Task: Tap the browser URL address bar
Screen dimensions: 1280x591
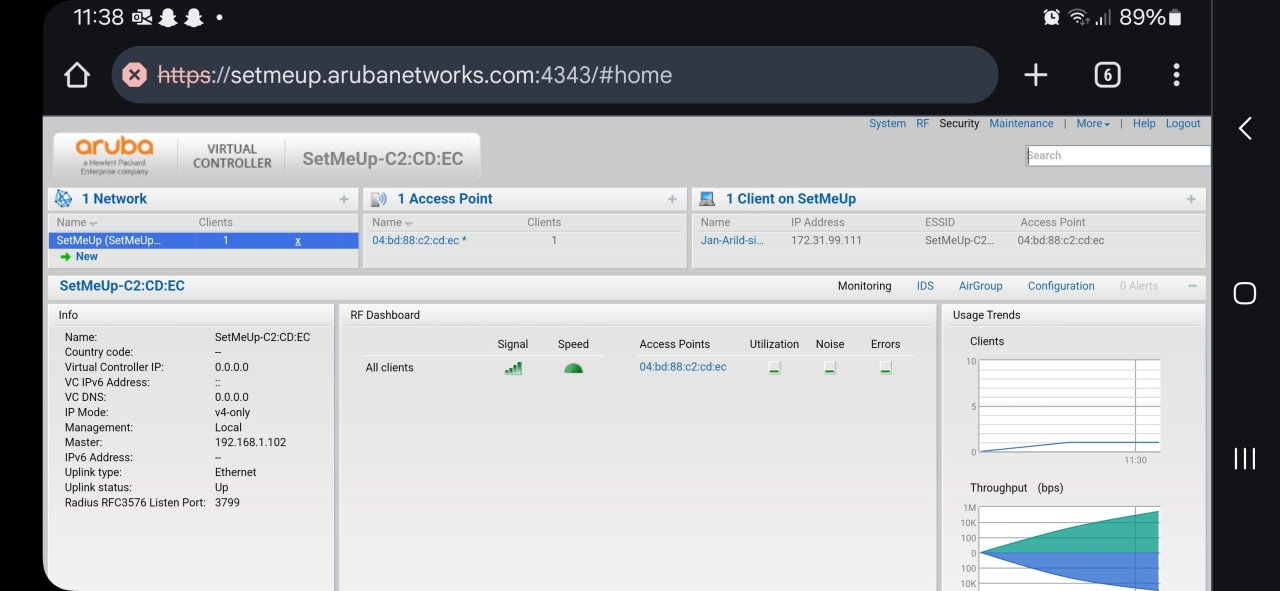Action: 555,75
